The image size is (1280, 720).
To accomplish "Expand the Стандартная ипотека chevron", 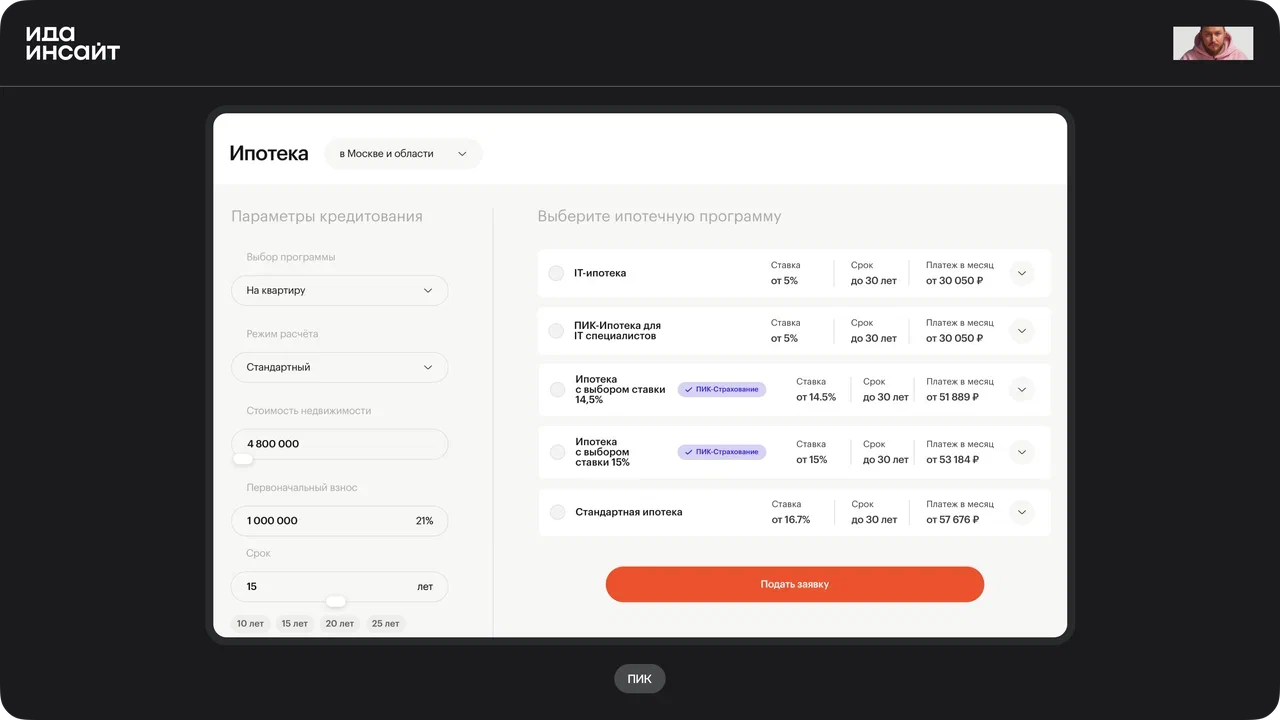I will (1021, 512).
